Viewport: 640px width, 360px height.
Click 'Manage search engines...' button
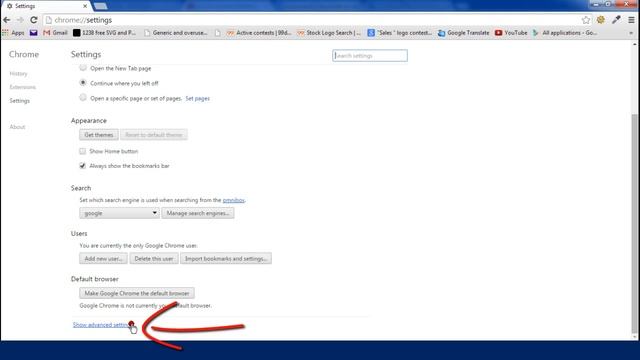coord(198,213)
